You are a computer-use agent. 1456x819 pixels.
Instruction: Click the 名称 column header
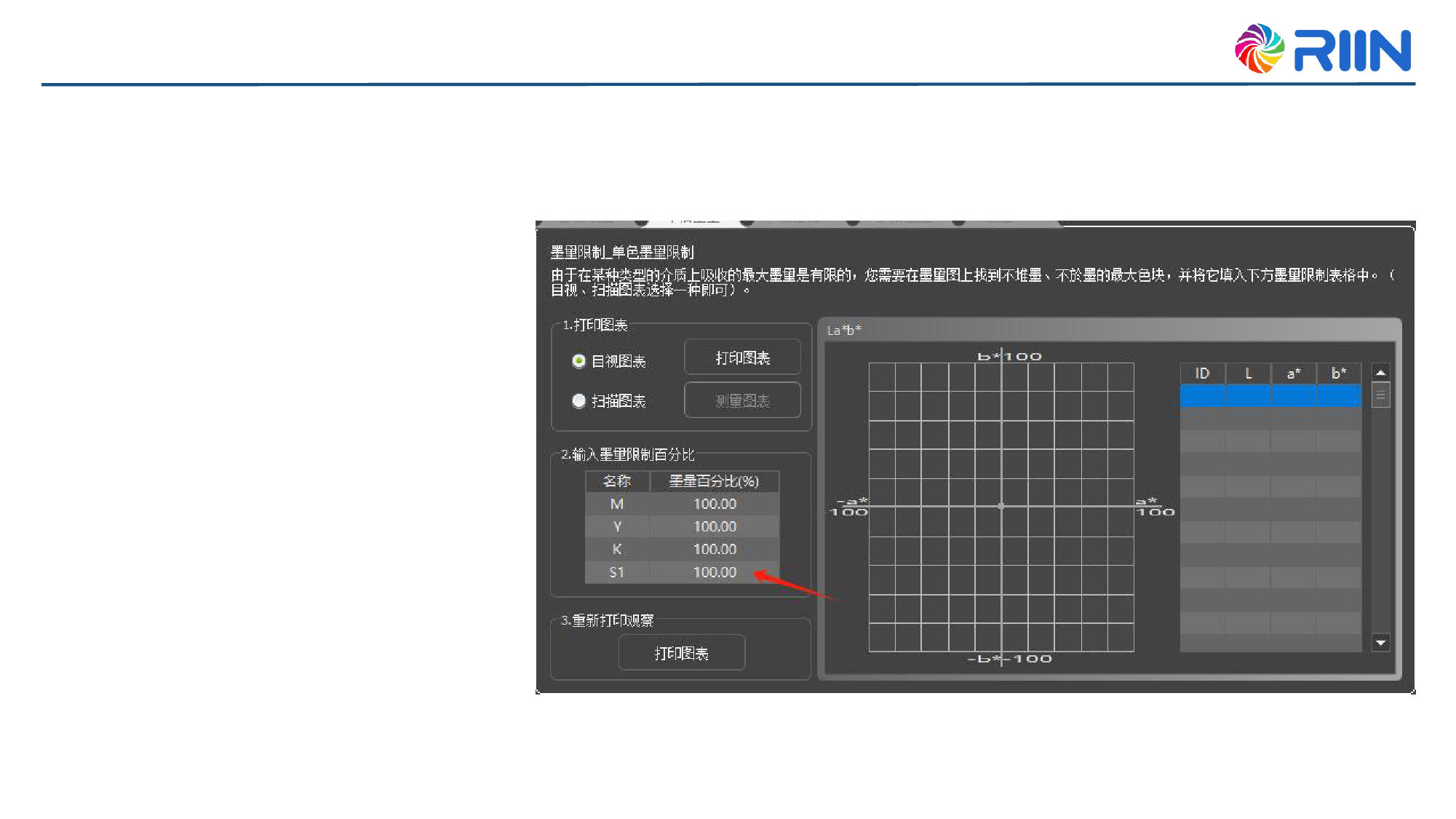coord(616,481)
